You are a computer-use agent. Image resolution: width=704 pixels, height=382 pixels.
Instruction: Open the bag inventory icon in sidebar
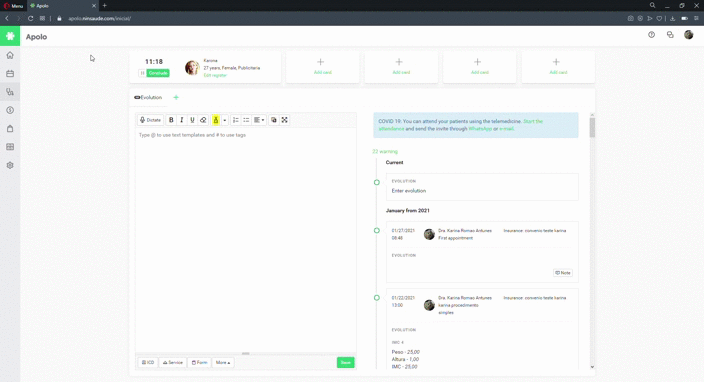click(10, 129)
